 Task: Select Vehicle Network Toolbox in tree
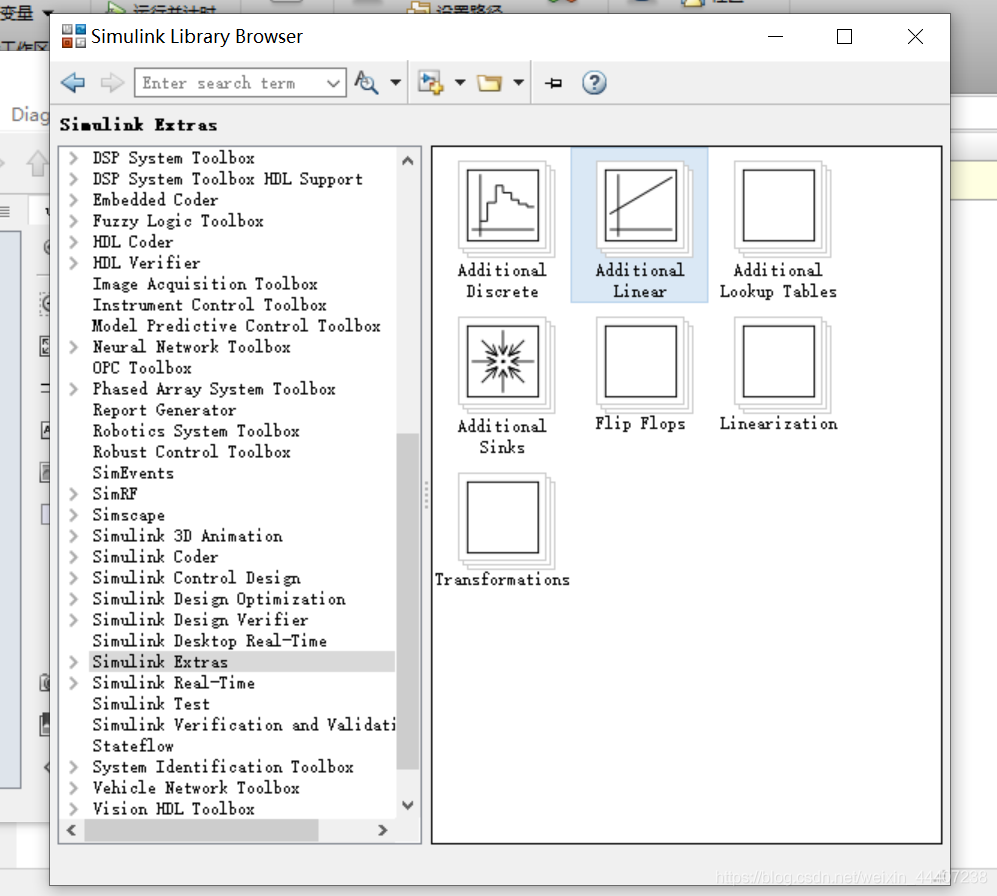(x=196, y=787)
